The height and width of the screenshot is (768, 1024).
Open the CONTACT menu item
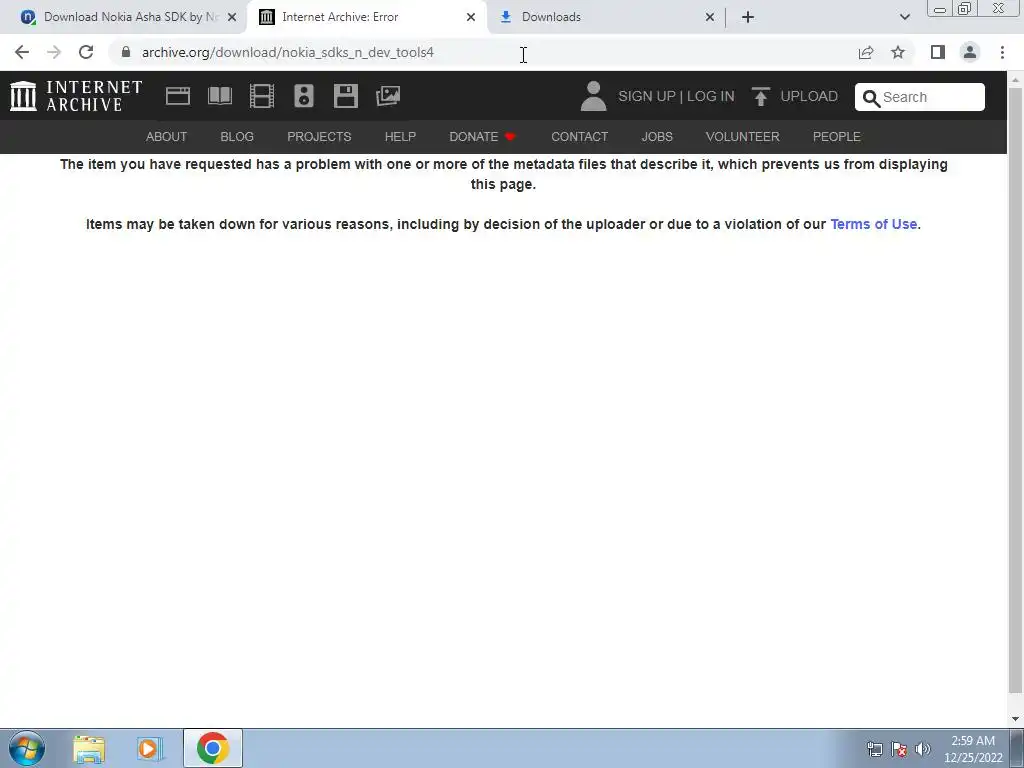[579, 136]
